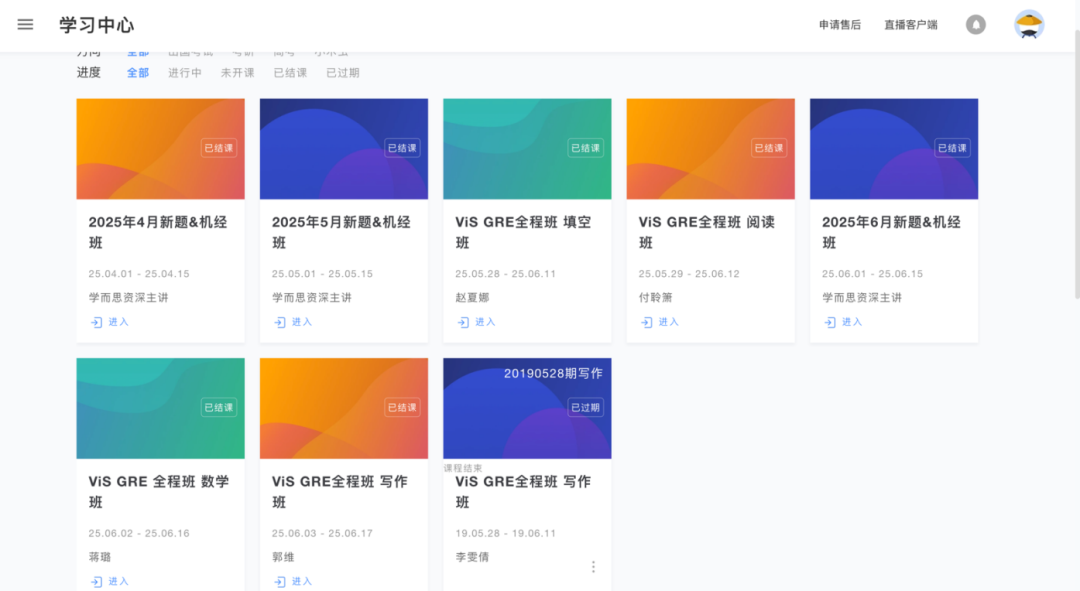Click the 进入 link on 付聆箫's 阅读班 card
1080x591 pixels.
[668, 322]
